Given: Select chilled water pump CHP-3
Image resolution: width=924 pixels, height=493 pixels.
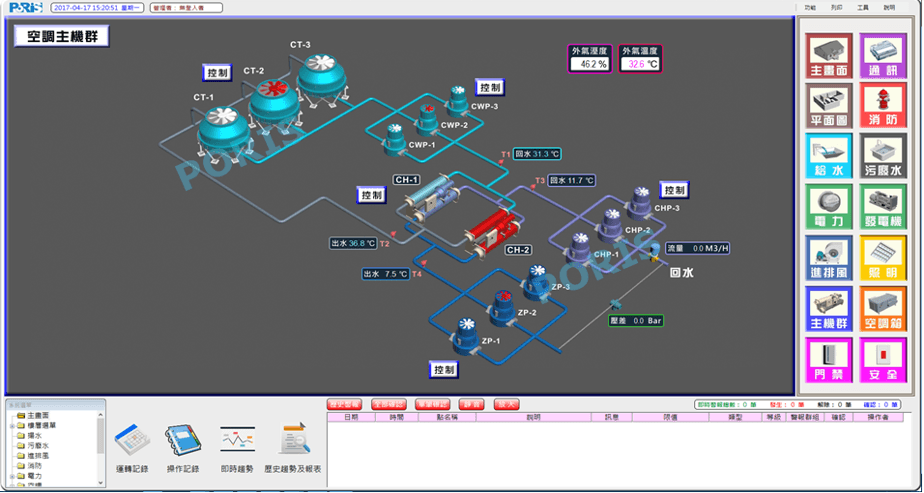Looking at the screenshot, I should click(641, 204).
